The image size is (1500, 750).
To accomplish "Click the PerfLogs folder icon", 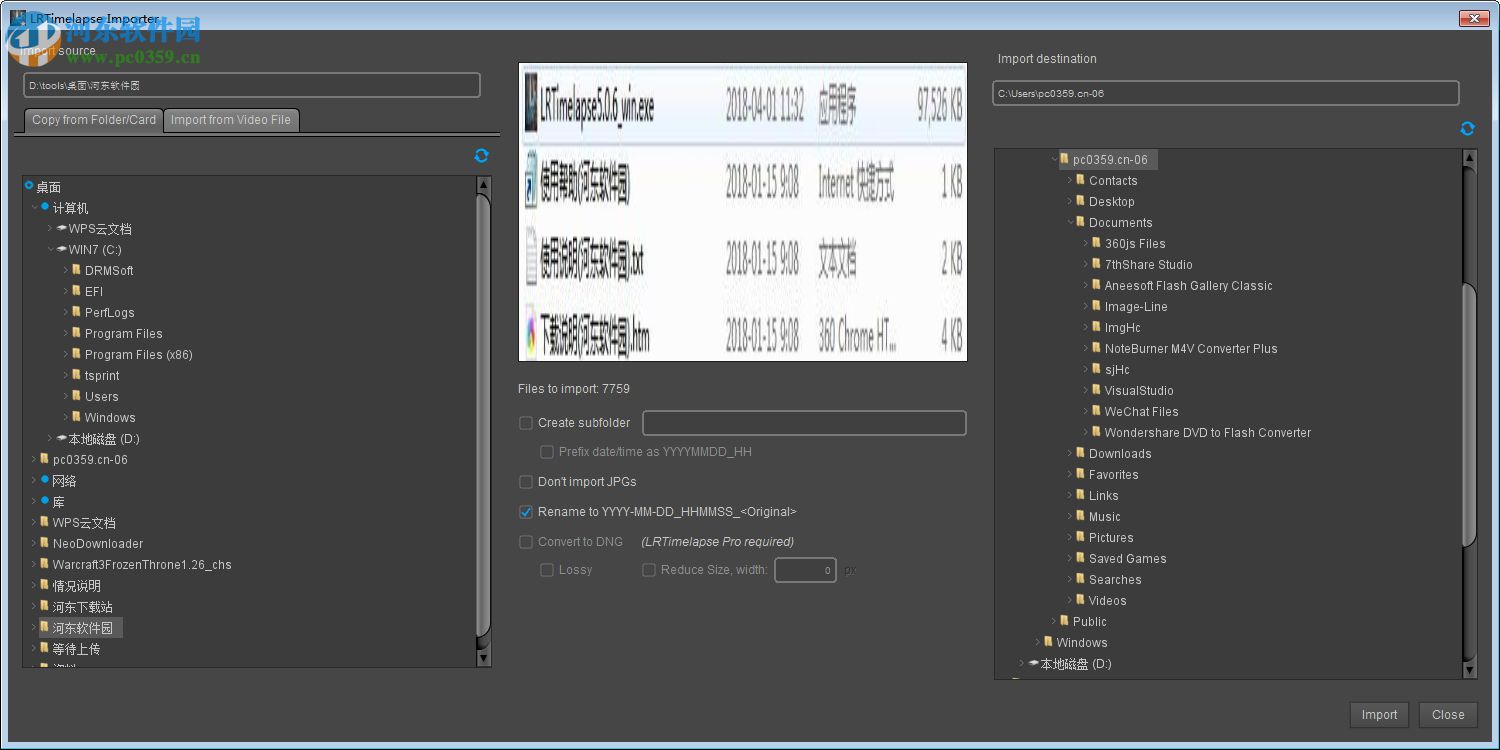I will (77, 312).
